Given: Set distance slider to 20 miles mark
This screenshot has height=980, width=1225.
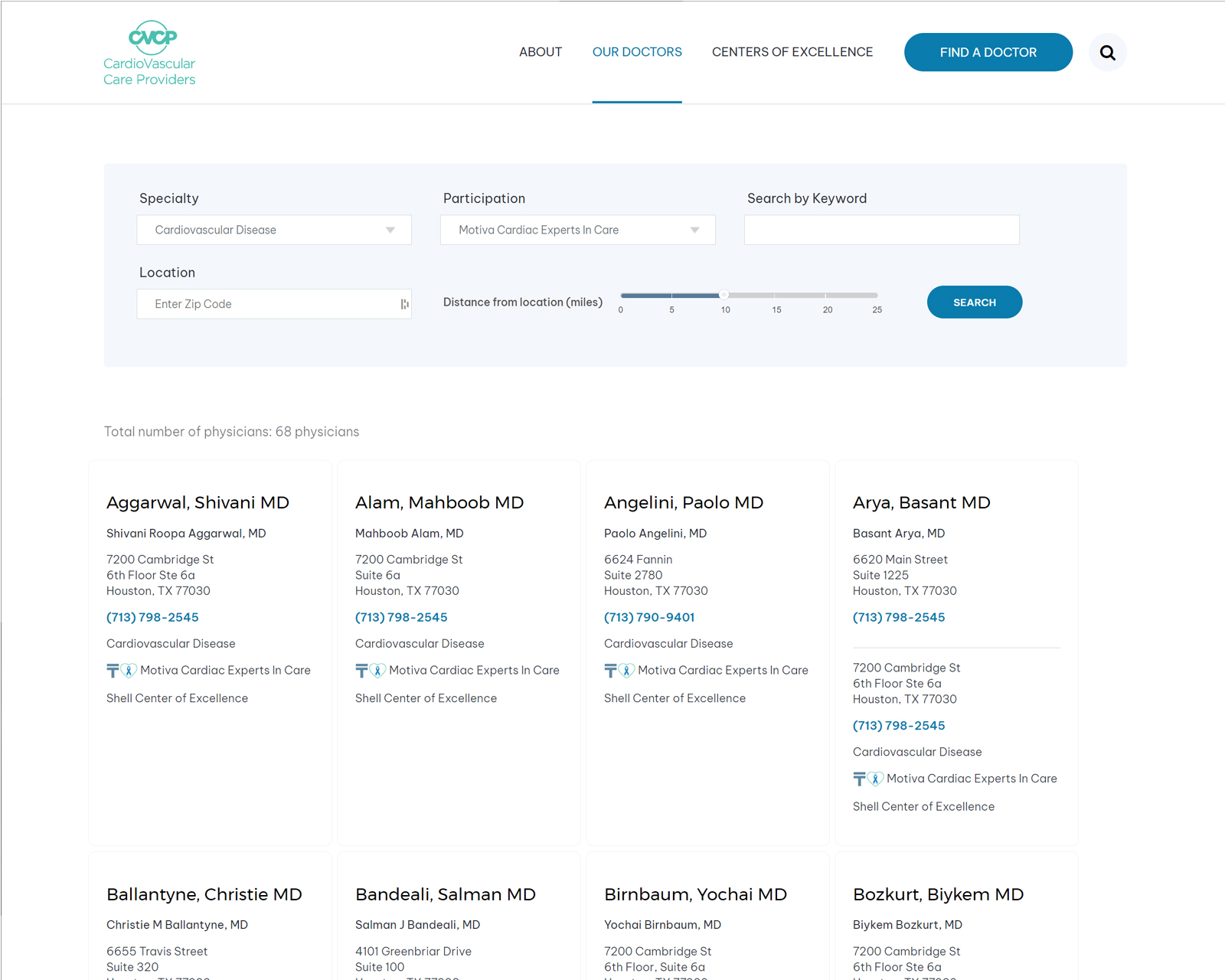Looking at the screenshot, I should tap(826, 295).
